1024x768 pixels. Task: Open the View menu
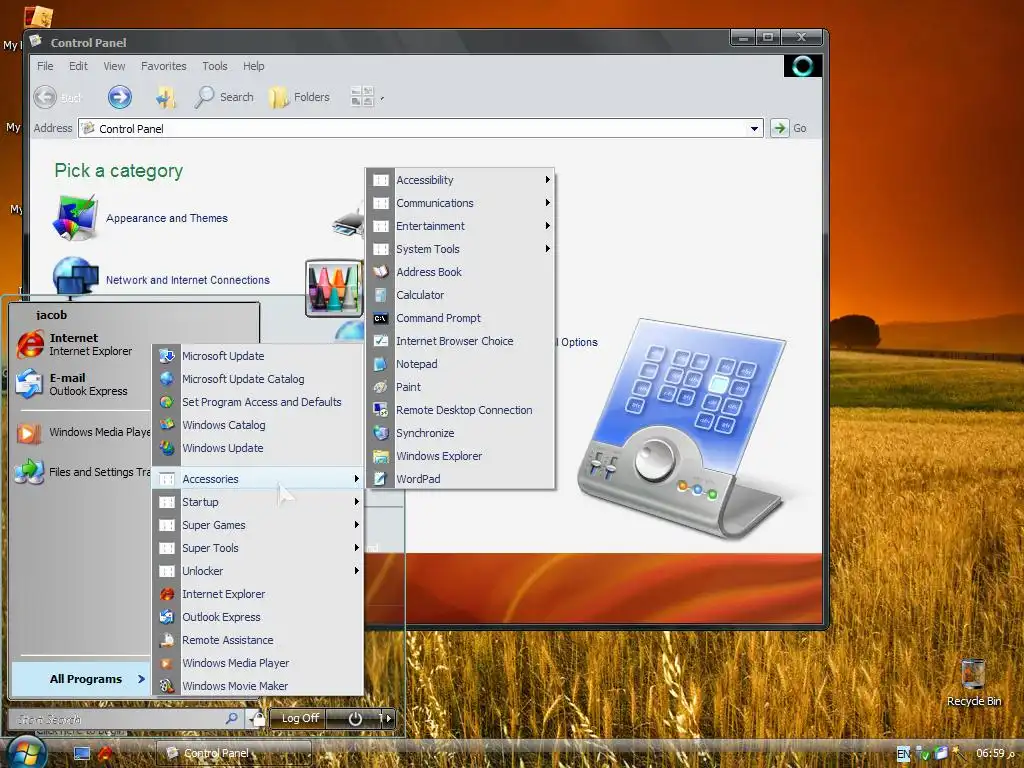(x=114, y=66)
